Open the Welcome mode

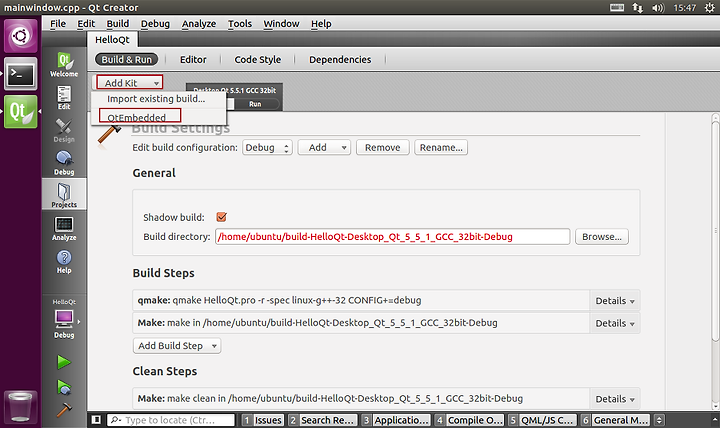point(64,65)
